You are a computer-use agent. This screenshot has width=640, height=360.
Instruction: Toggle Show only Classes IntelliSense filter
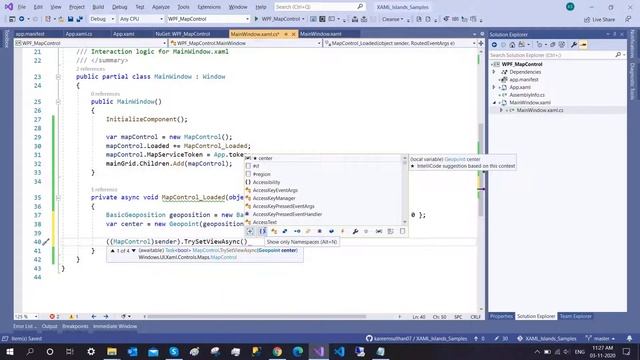(274, 231)
